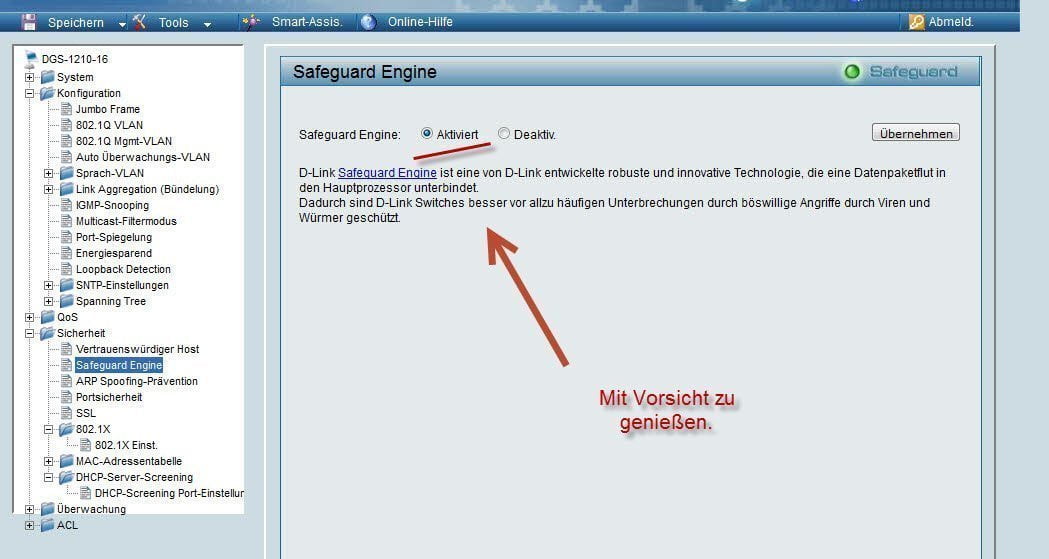The height and width of the screenshot is (559, 1049).
Task: Select the Deaktiv. radio button
Action: point(504,133)
